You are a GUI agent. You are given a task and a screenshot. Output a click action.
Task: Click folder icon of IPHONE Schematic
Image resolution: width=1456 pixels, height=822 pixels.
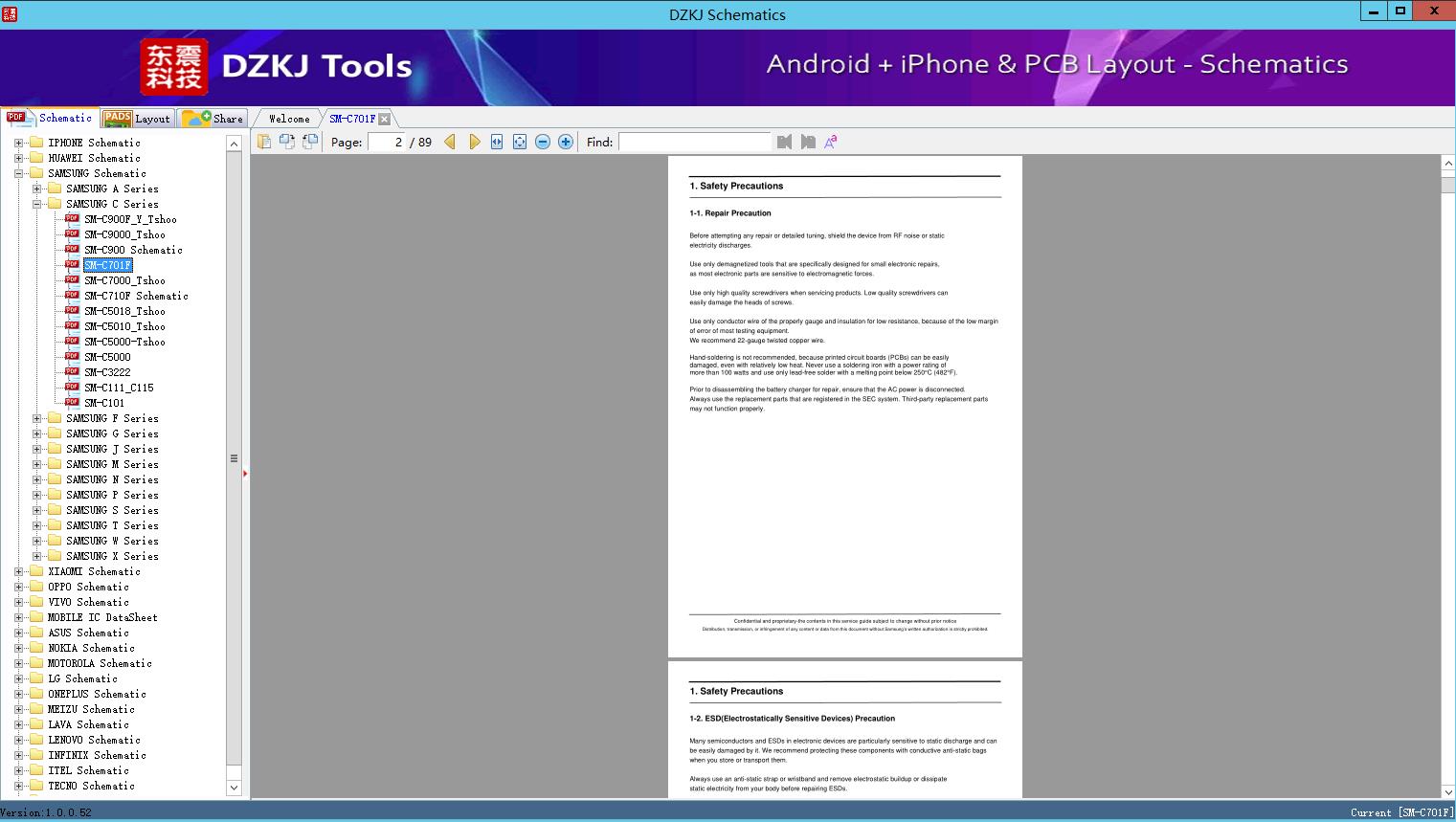point(36,143)
